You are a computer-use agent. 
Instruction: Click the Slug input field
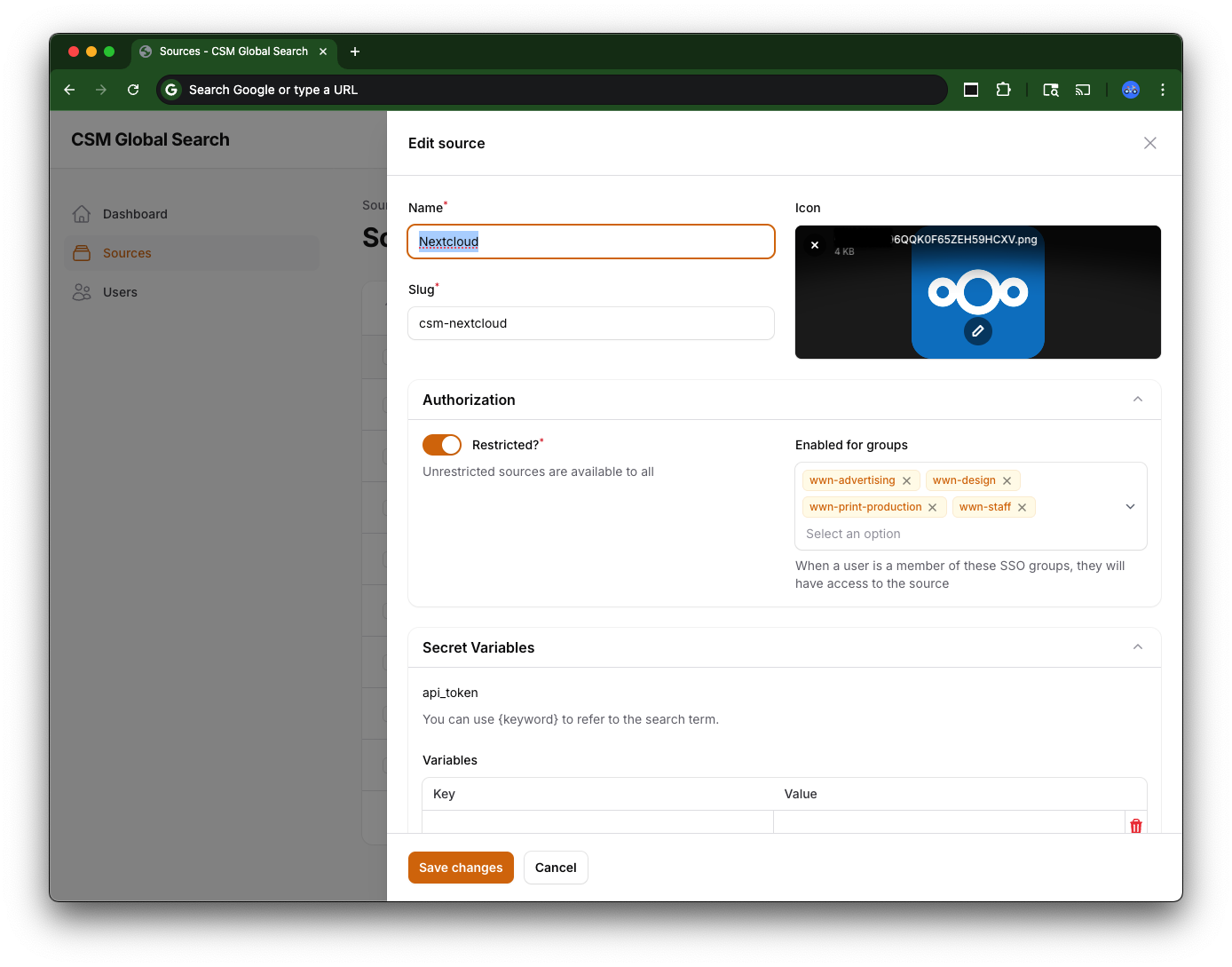pyautogui.click(x=591, y=323)
